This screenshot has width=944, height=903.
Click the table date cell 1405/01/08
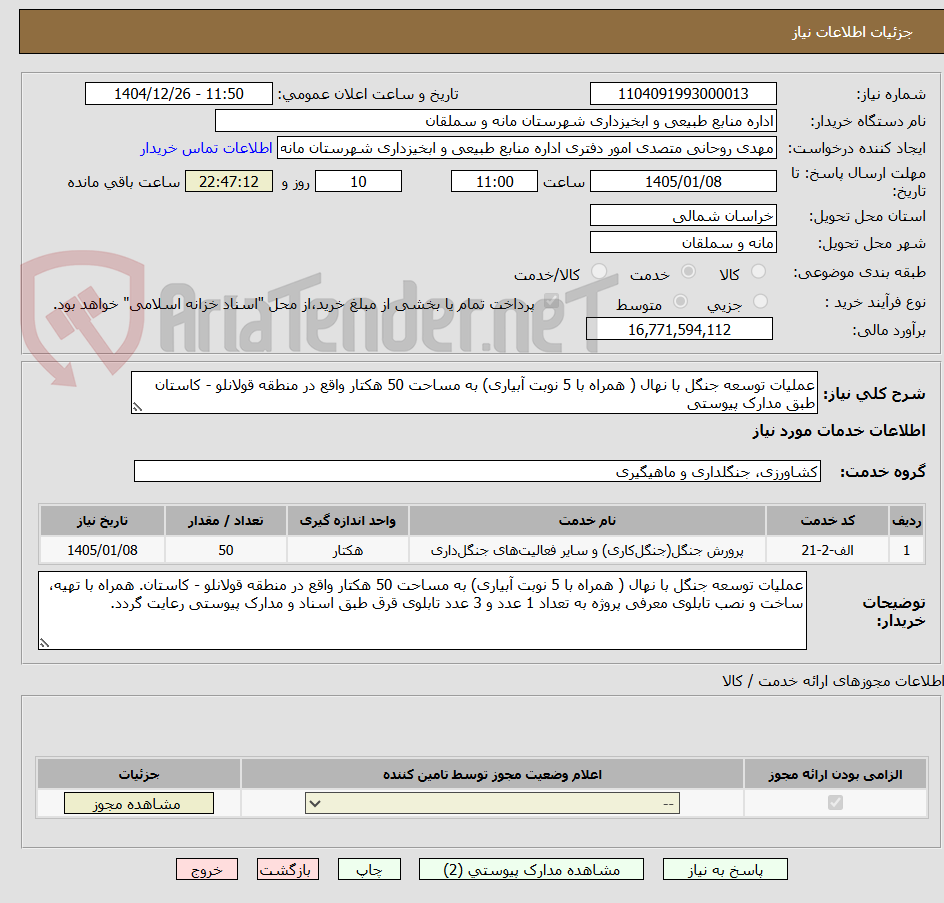tap(102, 550)
